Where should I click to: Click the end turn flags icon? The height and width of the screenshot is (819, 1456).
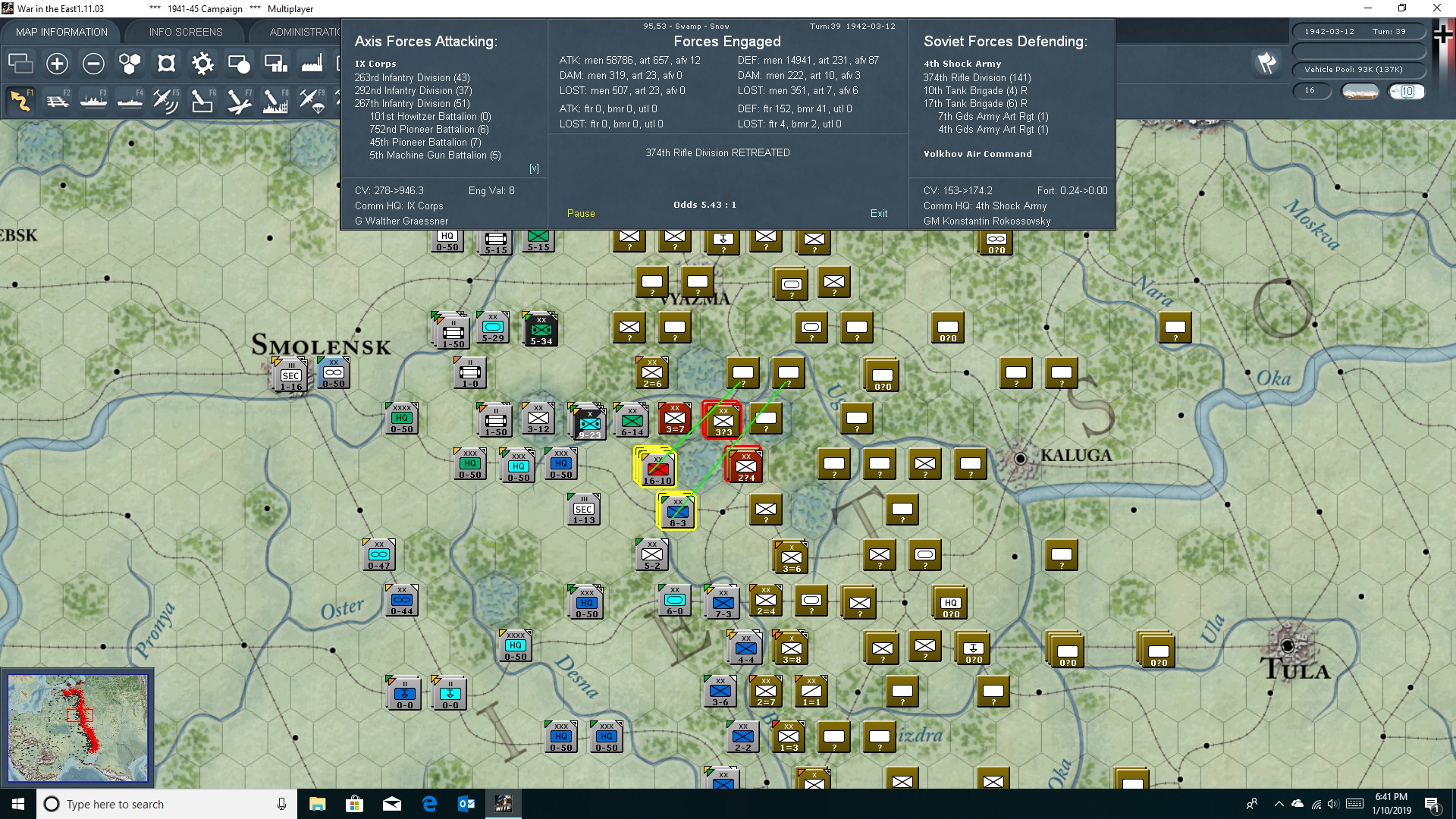(1266, 64)
